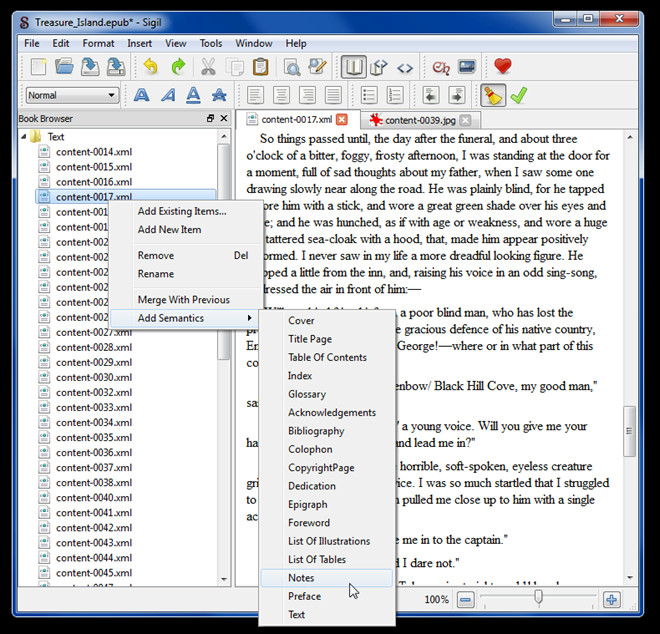Decrease indent with left arrow icon
The image size is (660, 634).
click(431, 95)
